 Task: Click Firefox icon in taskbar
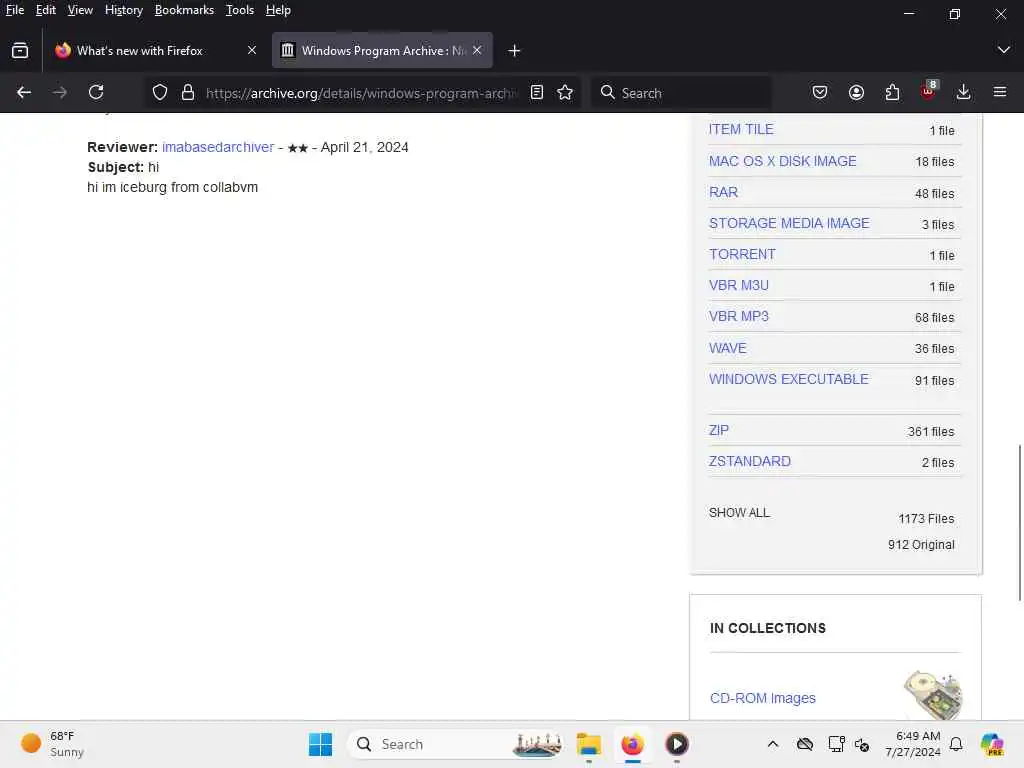[x=632, y=744]
